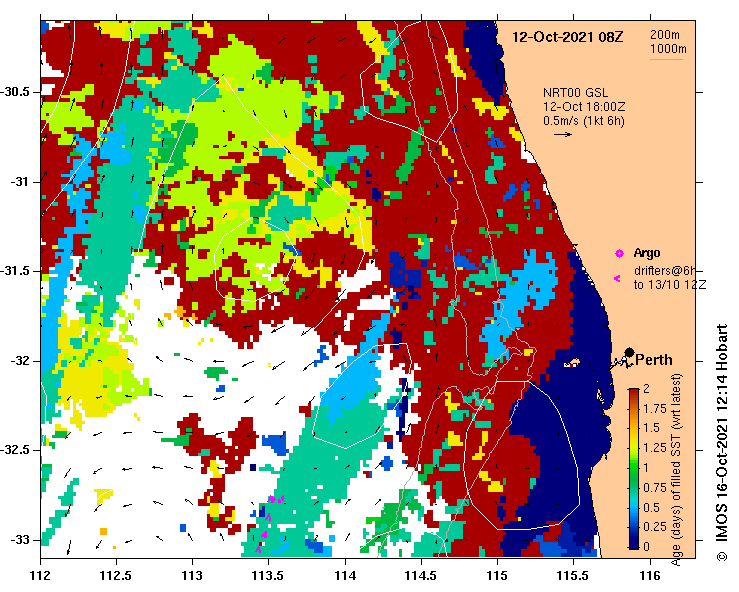The width and height of the screenshot is (739, 592).
Task: Click the color bar tick label 1.75
Action: tap(655, 408)
